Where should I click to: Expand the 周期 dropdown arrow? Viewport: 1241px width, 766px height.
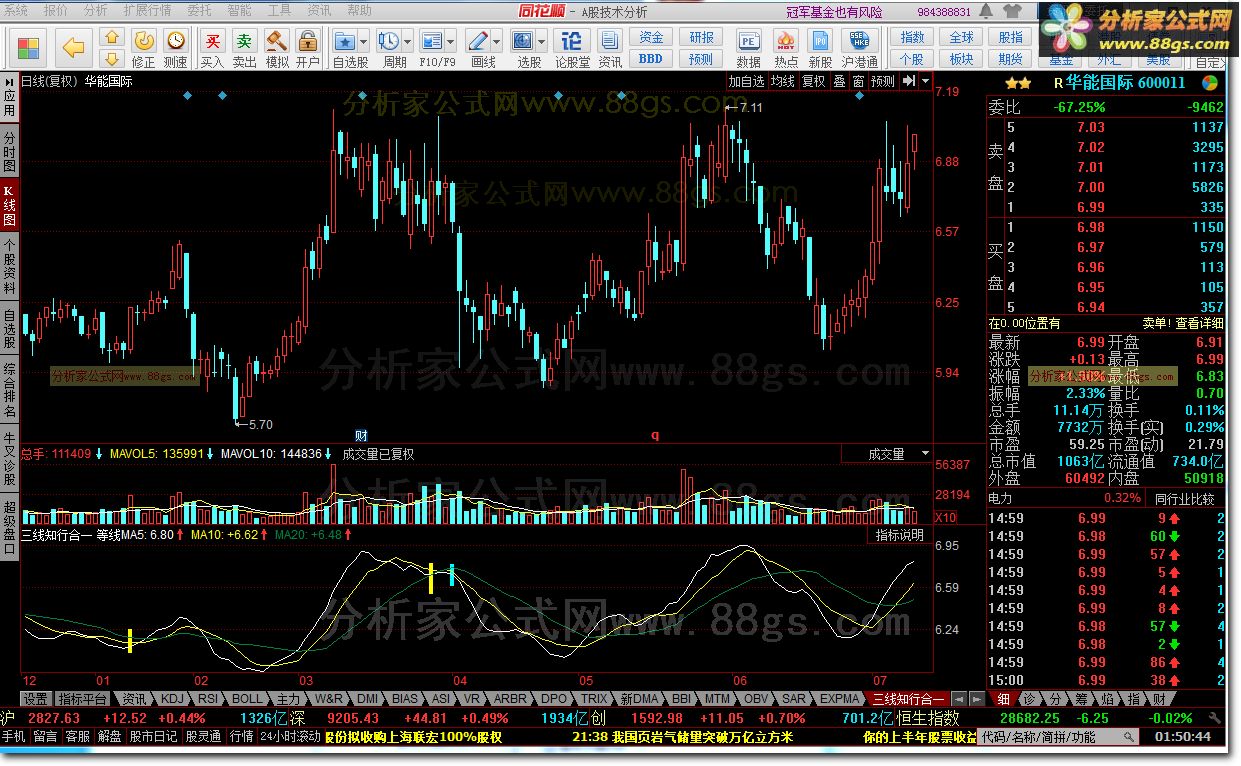(x=407, y=42)
